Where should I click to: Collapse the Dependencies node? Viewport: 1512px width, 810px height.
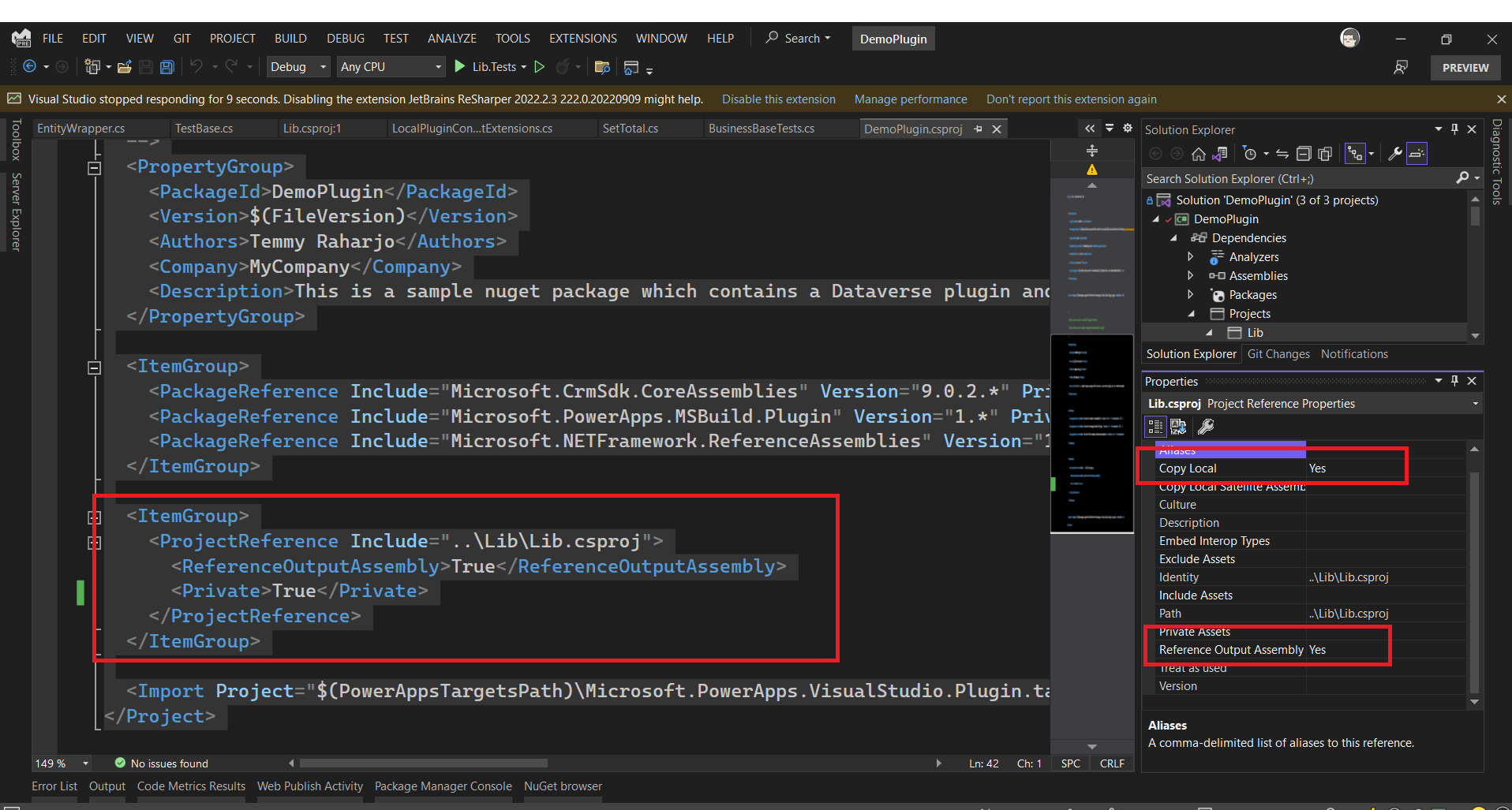pos(1173,237)
